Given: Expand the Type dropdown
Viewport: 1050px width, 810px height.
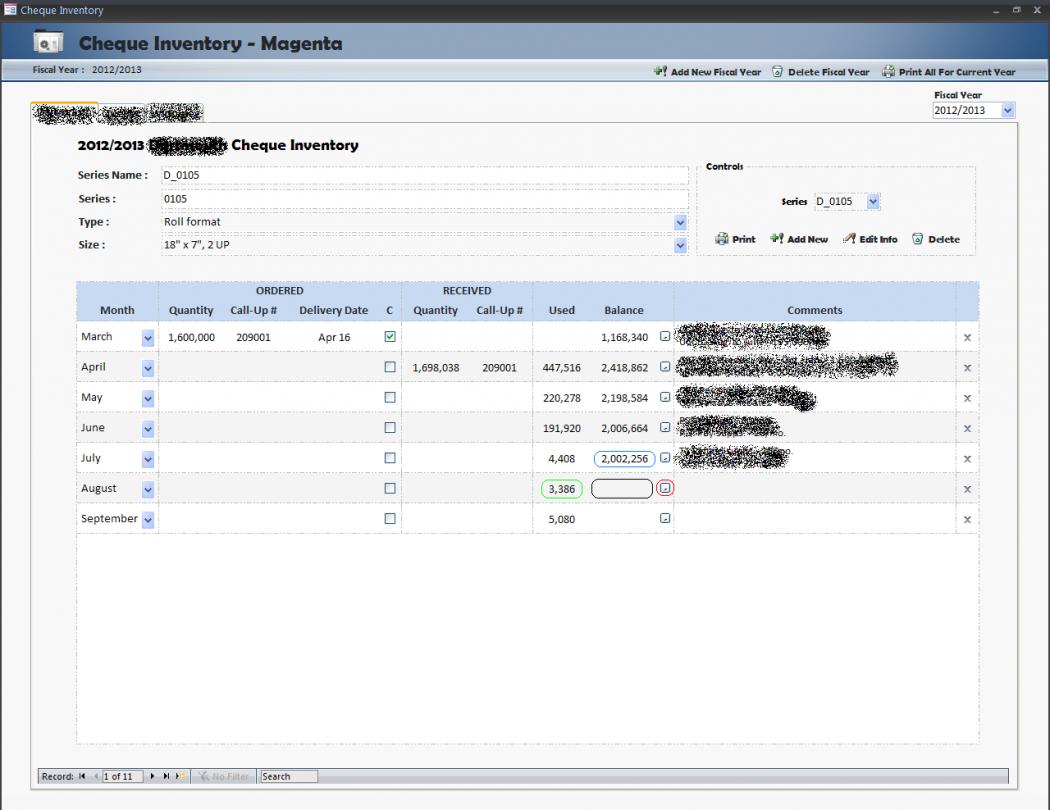Looking at the screenshot, I should (x=680, y=222).
